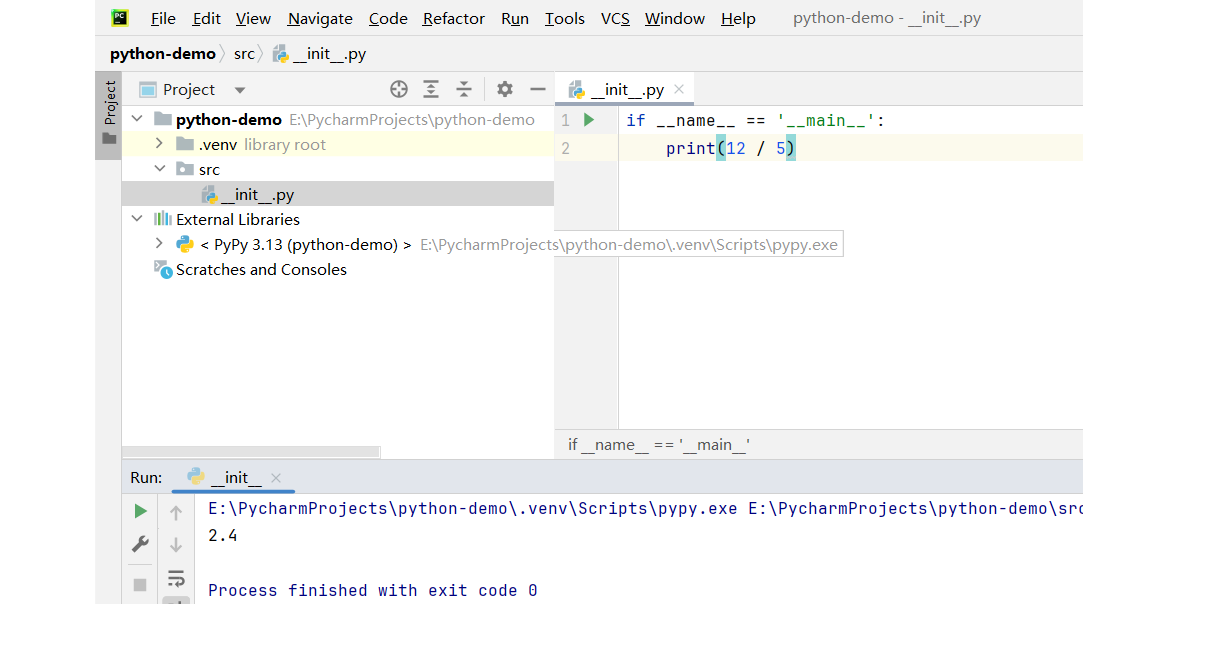Close the __init__ run tab

click(276, 478)
